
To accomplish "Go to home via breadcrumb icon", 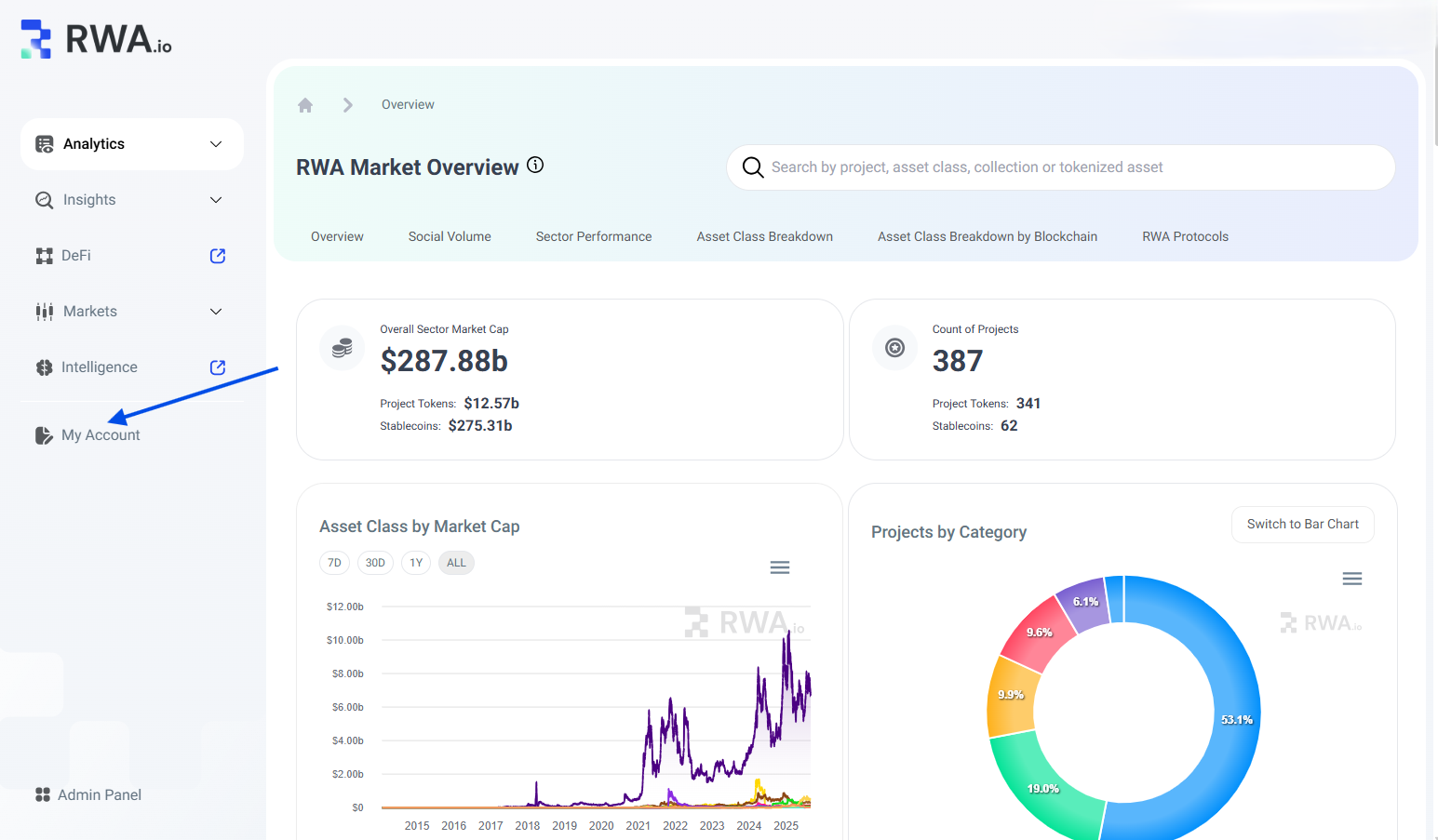I will pyautogui.click(x=305, y=105).
